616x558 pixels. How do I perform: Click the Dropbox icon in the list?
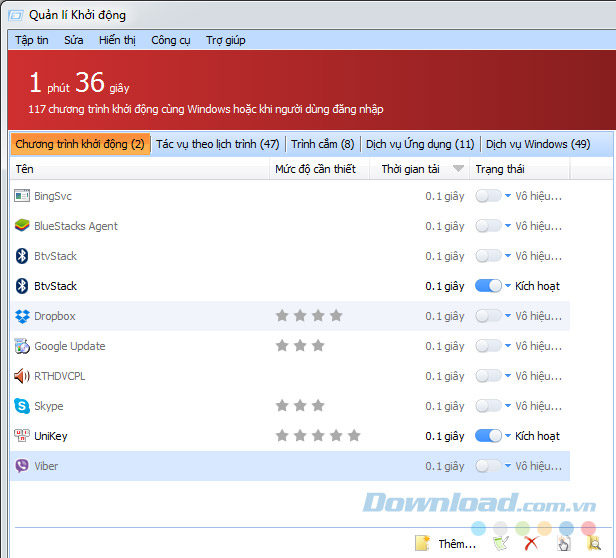(x=22, y=316)
